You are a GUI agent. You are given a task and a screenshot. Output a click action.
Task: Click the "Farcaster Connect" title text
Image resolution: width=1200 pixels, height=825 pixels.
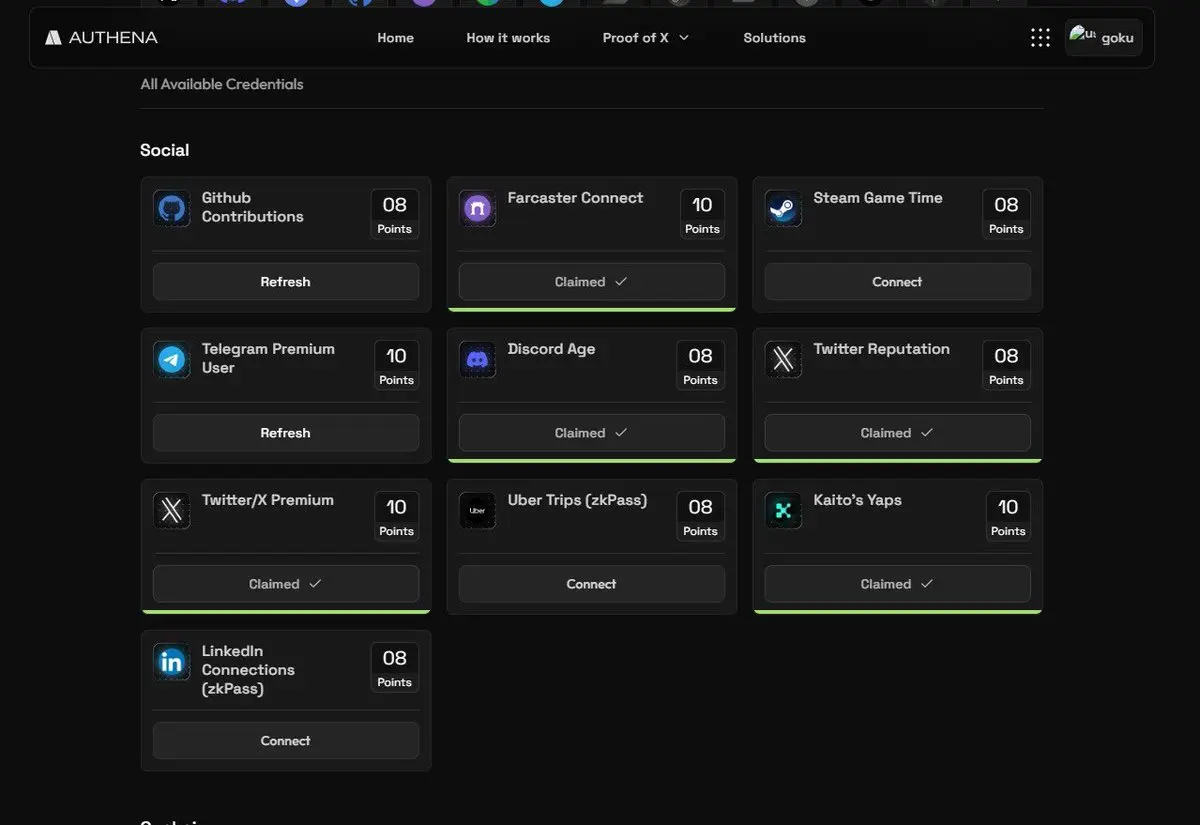[575, 198]
